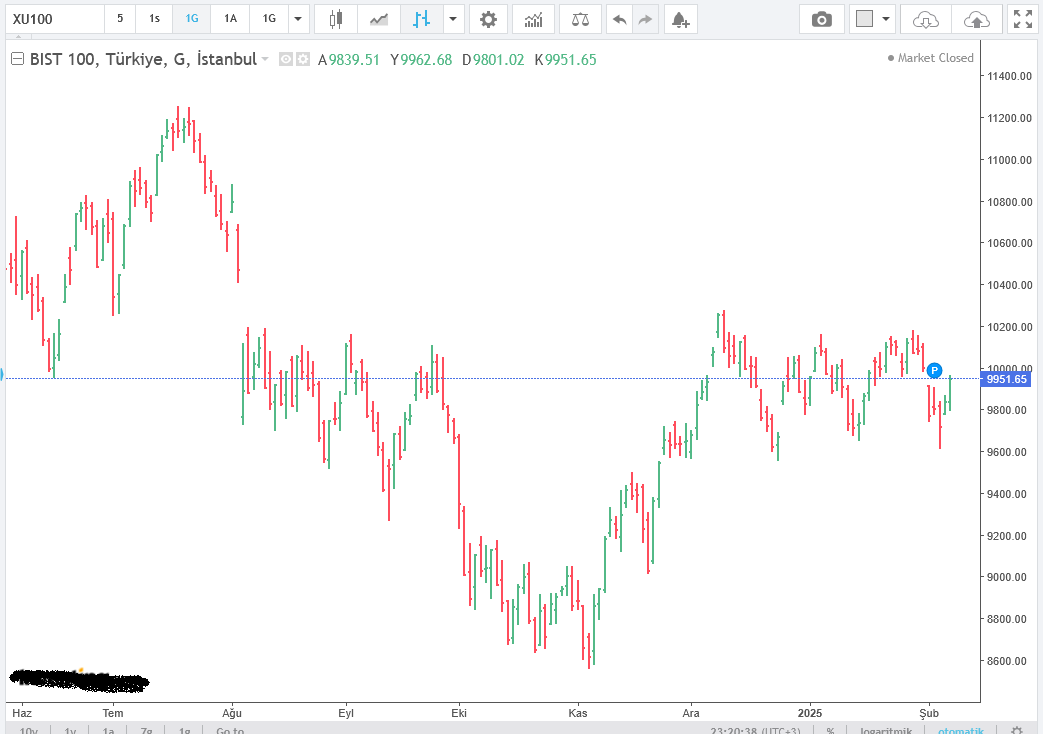Open the chart style dropdown arrow
The image size is (1045, 734).
[x=454, y=19]
